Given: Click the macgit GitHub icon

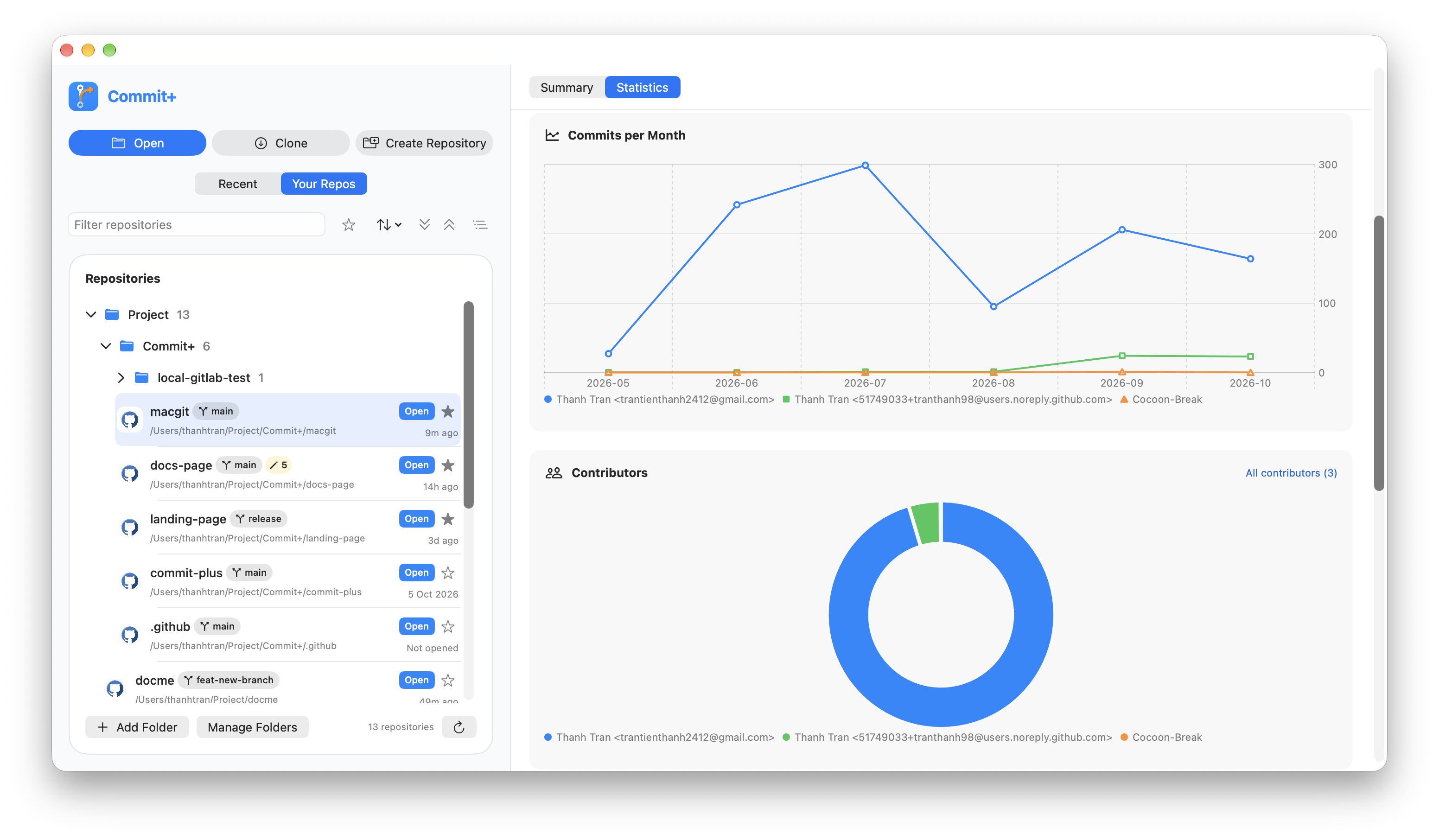Looking at the screenshot, I should click(130, 420).
